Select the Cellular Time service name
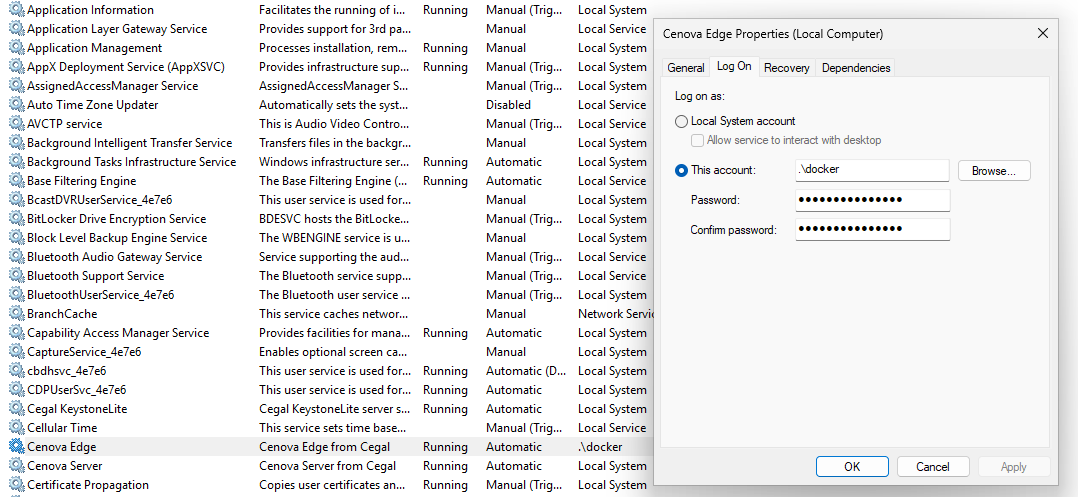 click(62, 428)
